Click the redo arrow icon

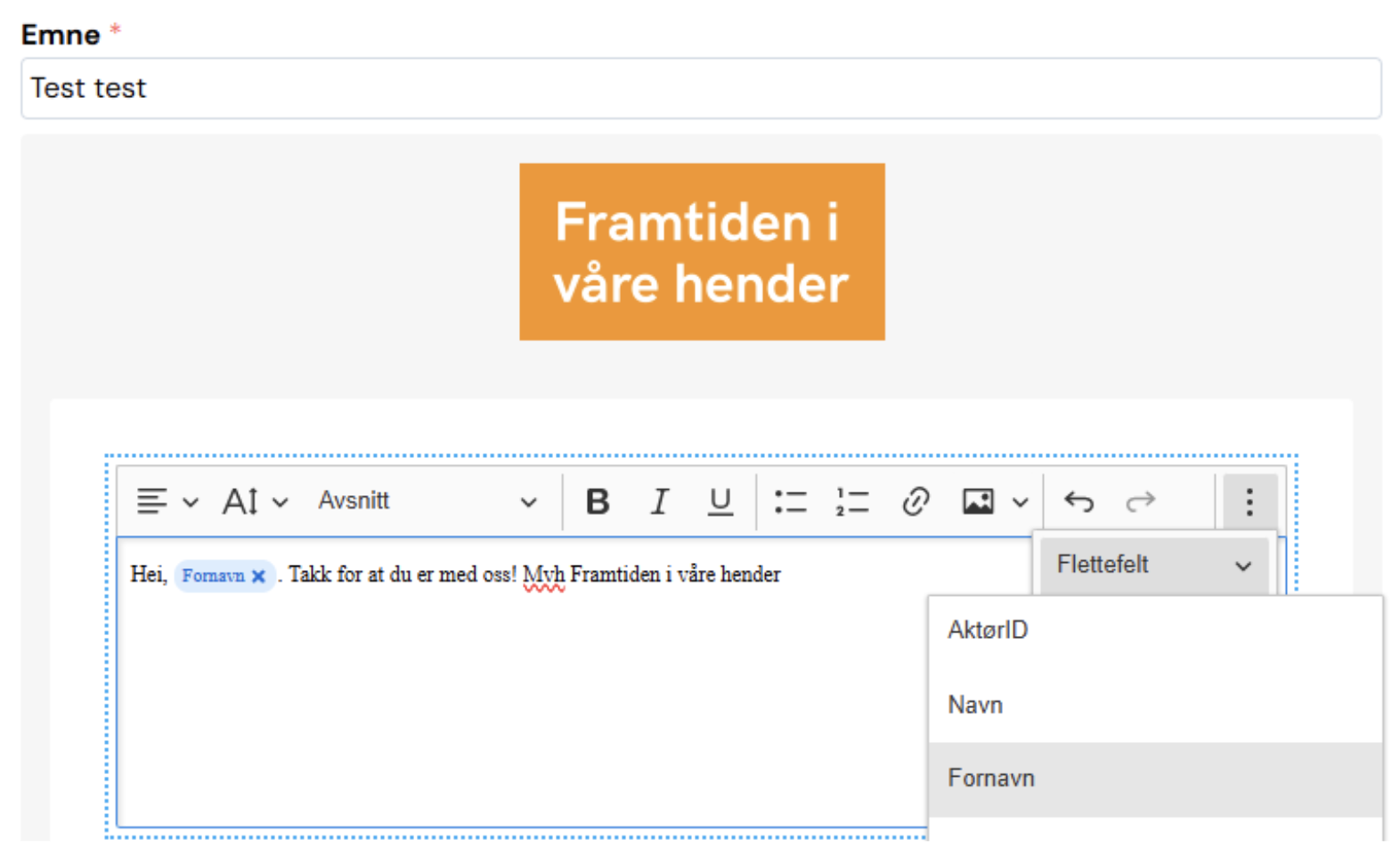[x=1140, y=501]
